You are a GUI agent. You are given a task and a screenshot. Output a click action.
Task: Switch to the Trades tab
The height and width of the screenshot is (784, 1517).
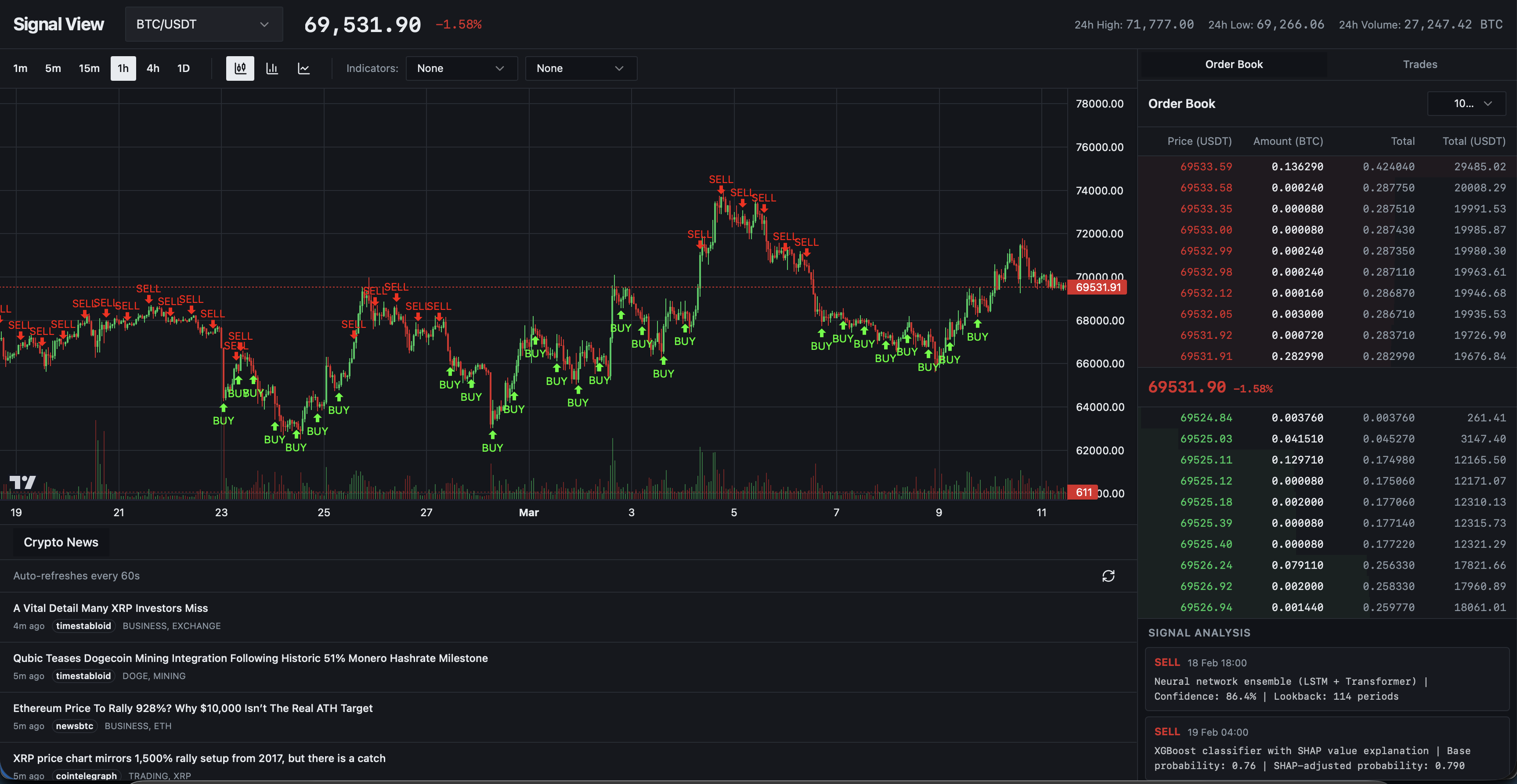1420,64
